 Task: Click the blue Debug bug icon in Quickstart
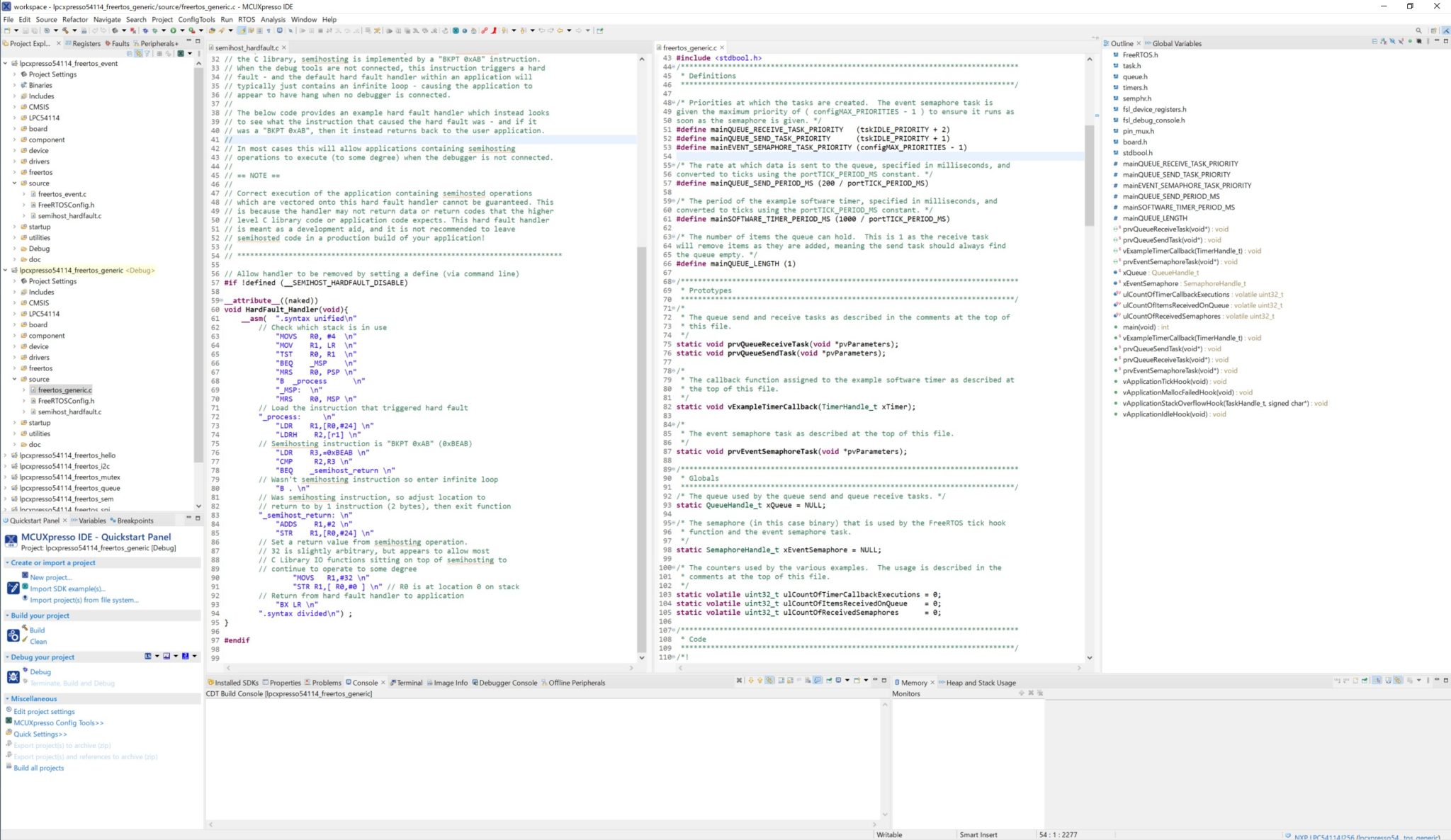[x=25, y=671]
